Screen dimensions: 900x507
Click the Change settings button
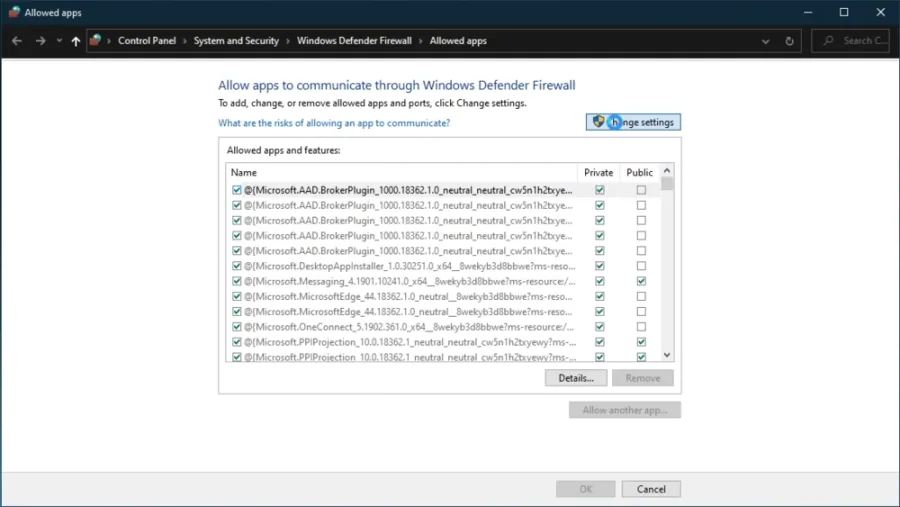click(633, 122)
